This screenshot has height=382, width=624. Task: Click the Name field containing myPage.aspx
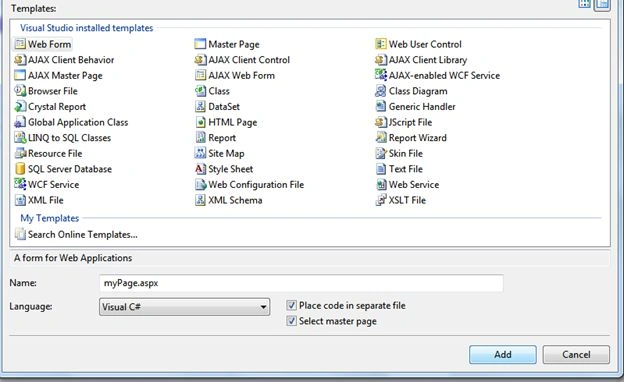click(301, 283)
